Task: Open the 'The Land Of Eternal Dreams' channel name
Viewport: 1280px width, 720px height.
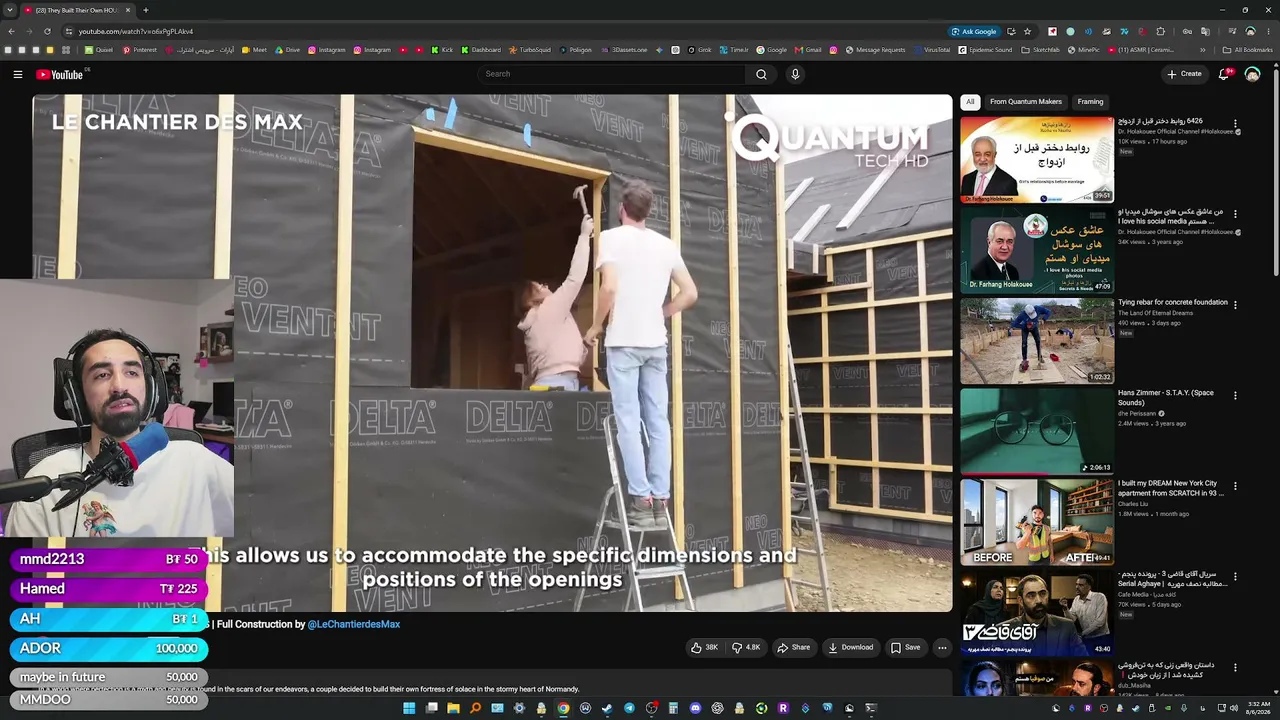Action: [1156, 313]
